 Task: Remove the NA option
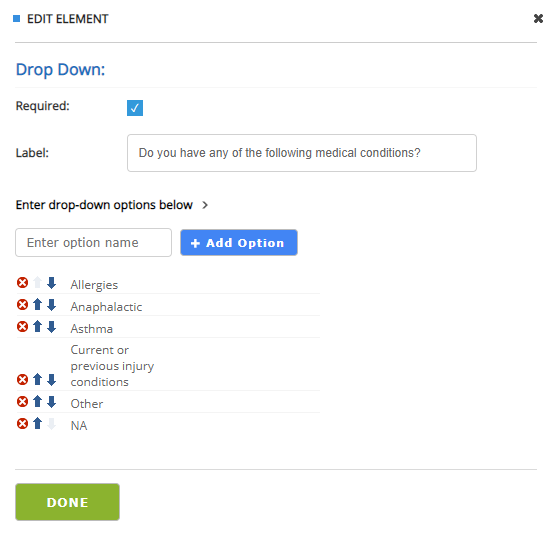[x=23, y=423]
